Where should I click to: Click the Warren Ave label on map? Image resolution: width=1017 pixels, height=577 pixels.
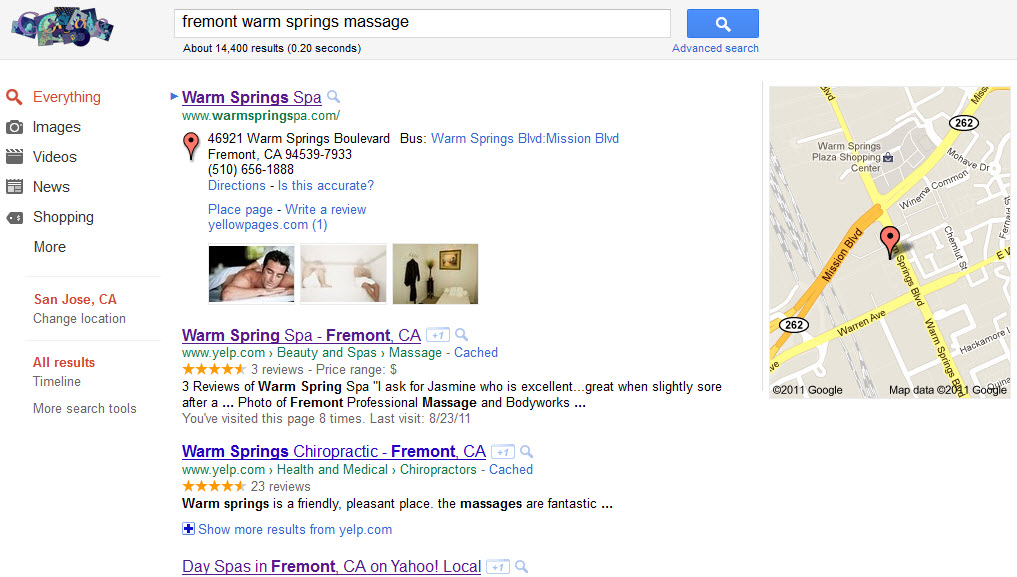(x=861, y=322)
